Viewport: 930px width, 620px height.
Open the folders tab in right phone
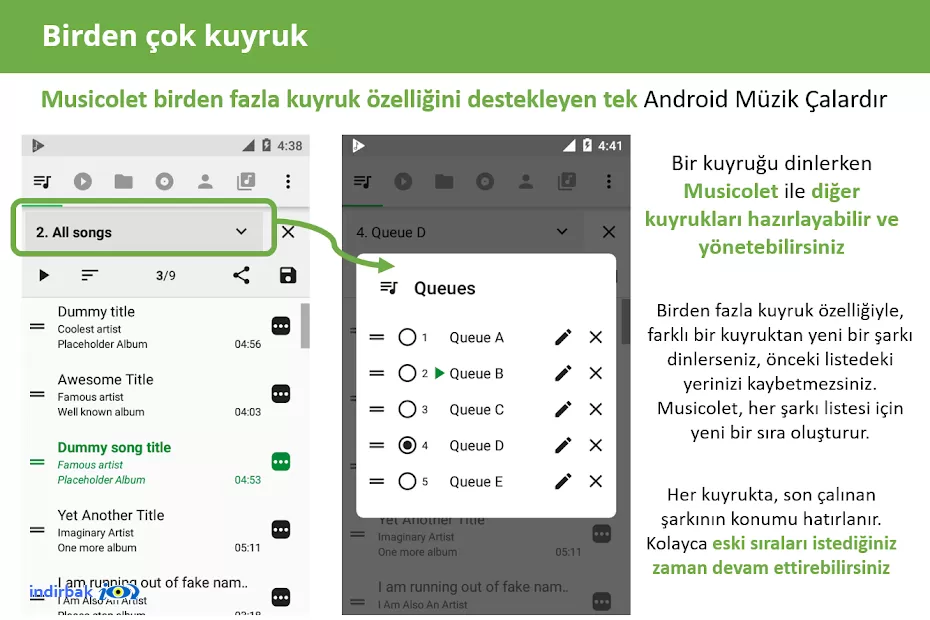coord(444,182)
